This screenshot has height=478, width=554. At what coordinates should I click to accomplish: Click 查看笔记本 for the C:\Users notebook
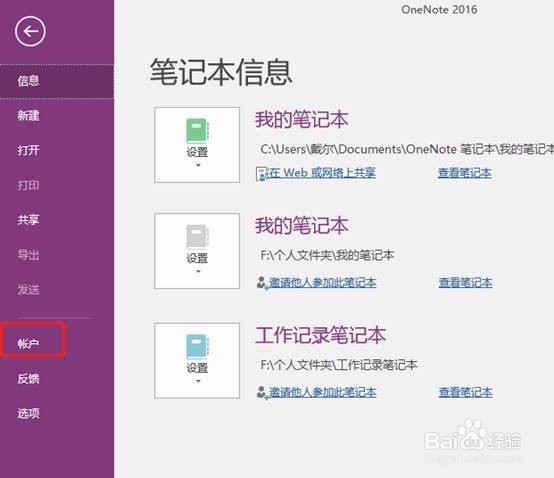(x=465, y=173)
